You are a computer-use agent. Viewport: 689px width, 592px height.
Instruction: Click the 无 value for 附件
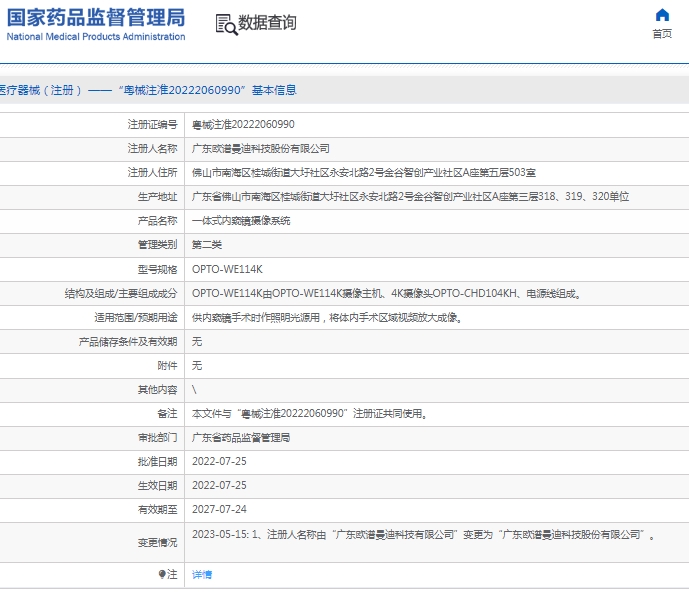point(197,366)
